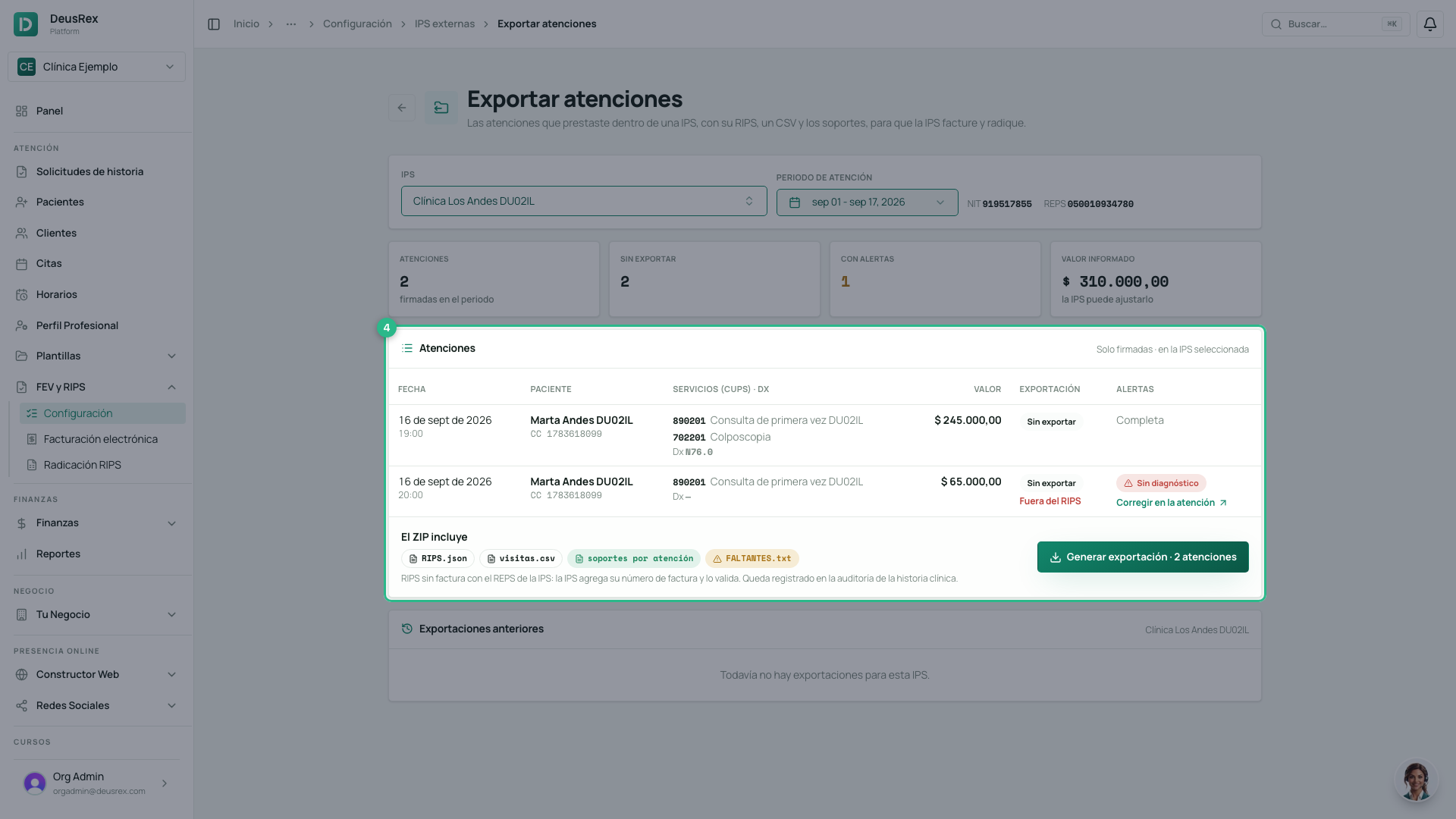Viewport: 1456px width, 819px height.
Task: Click IPS externas breadcrumb
Action: pos(444,24)
